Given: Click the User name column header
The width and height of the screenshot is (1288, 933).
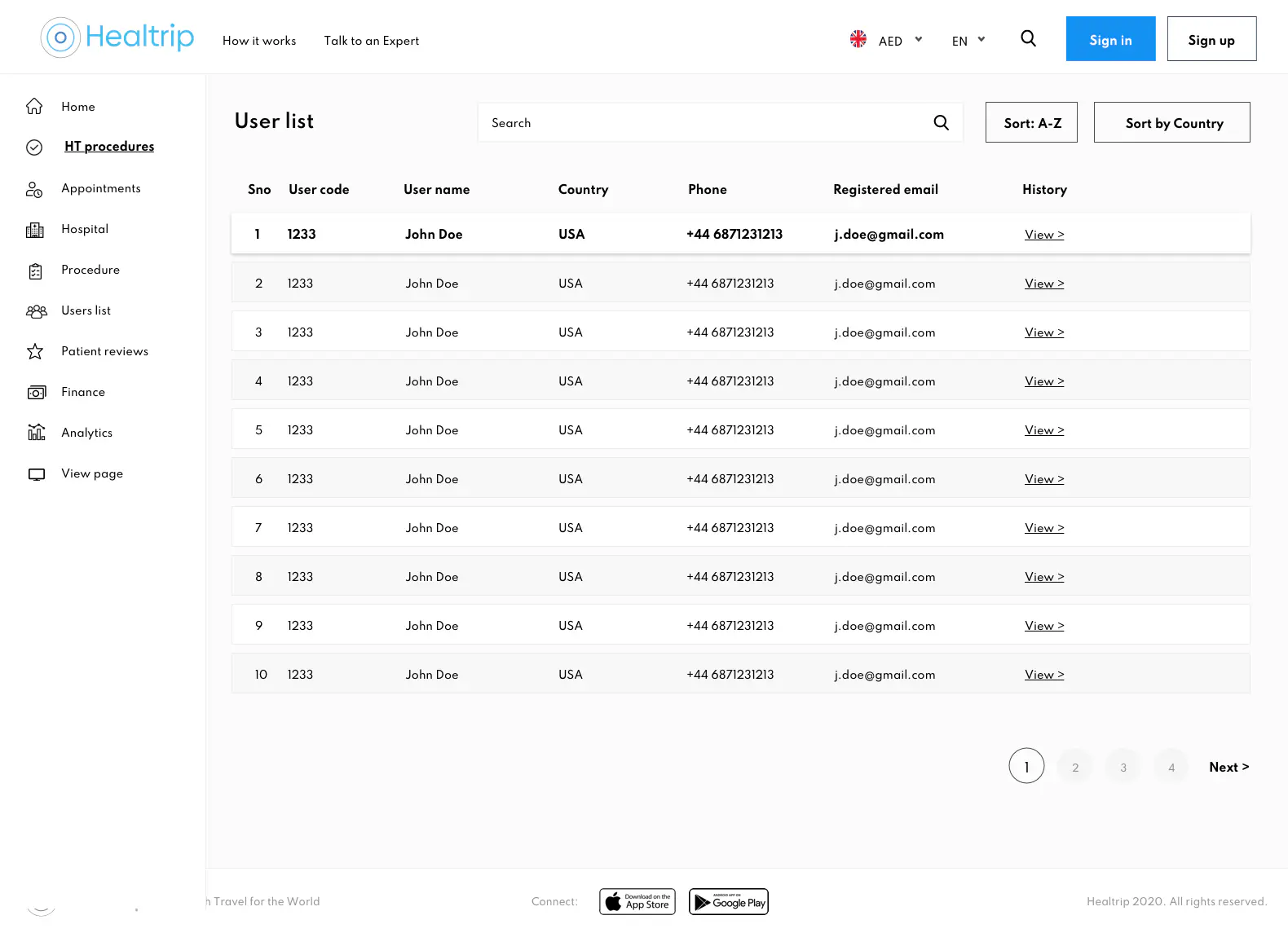Looking at the screenshot, I should tap(436, 189).
